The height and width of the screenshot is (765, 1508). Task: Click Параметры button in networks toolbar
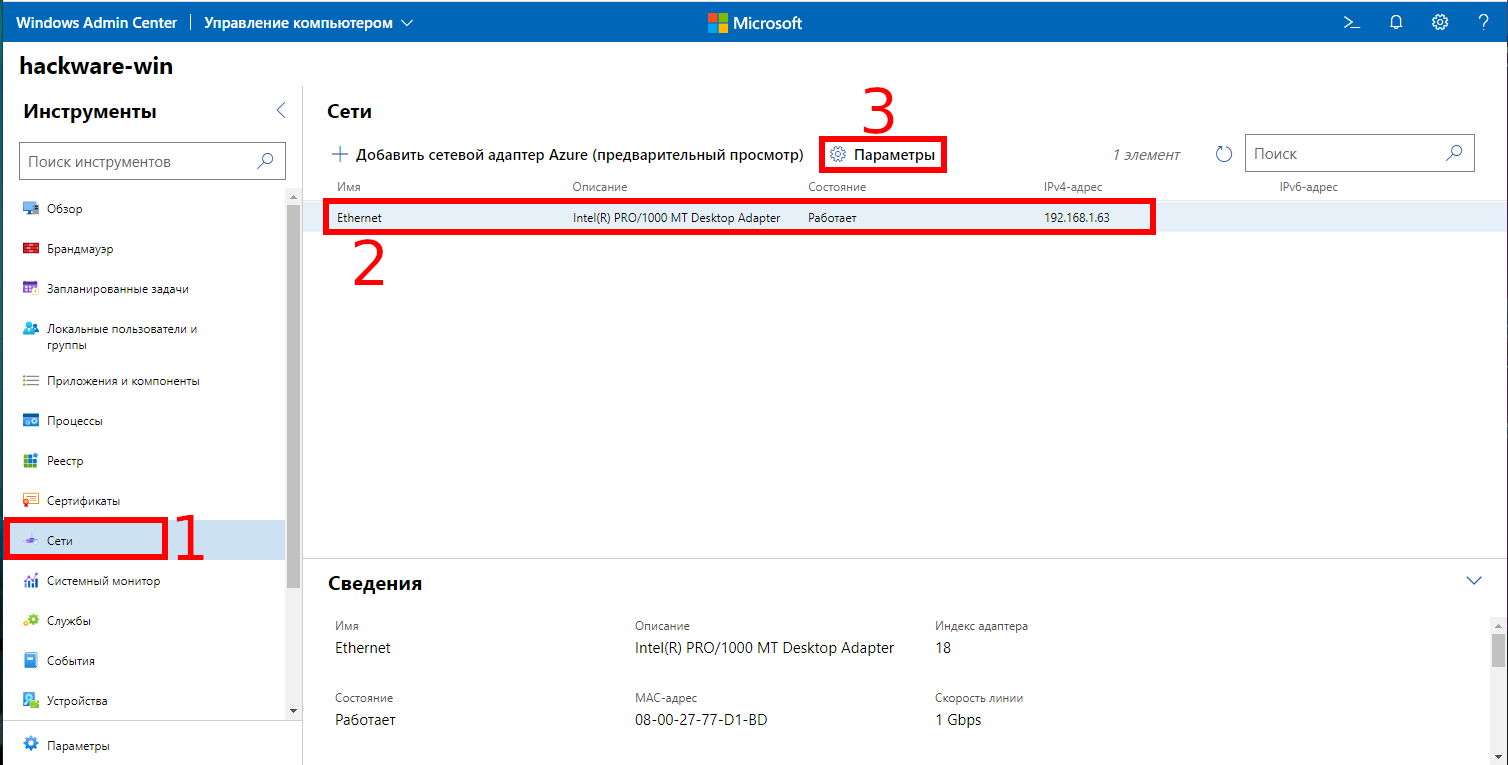[884, 155]
